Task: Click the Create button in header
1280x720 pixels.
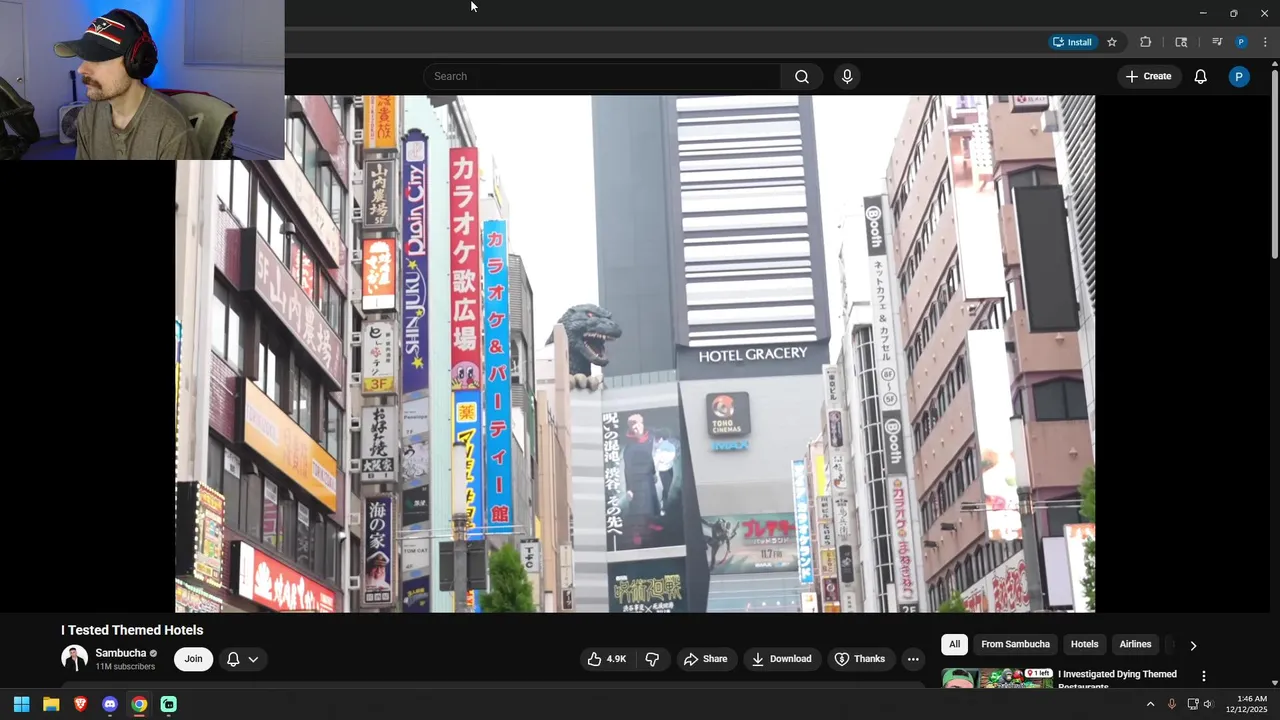Action: (1148, 76)
